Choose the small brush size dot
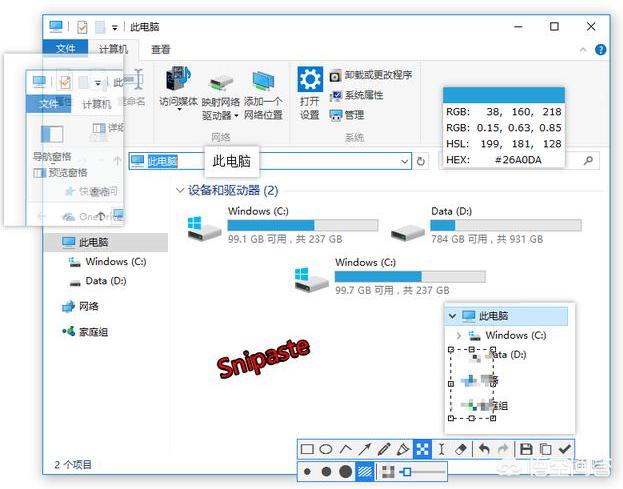 [307, 472]
